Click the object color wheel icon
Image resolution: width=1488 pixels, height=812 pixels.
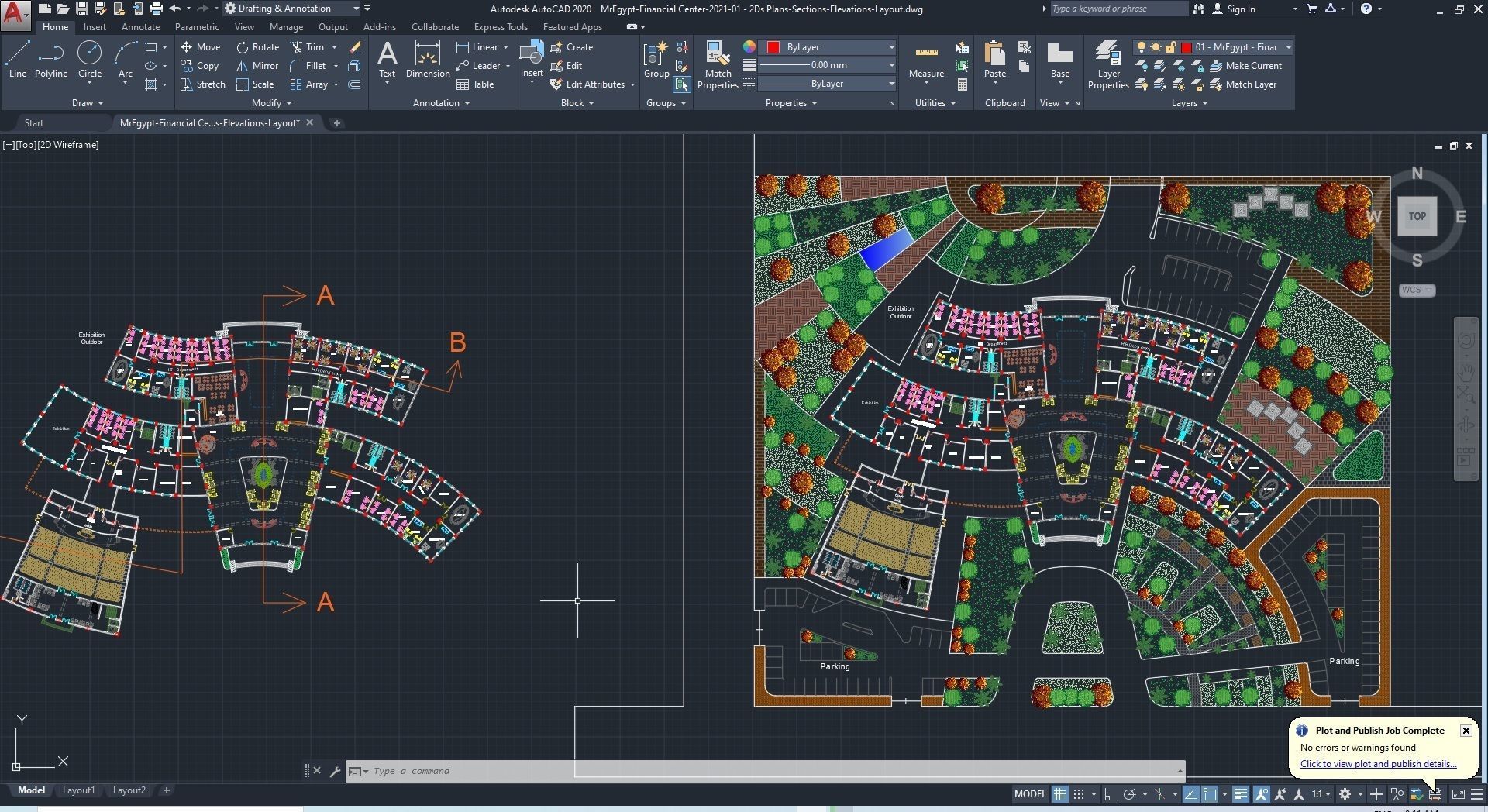749,47
